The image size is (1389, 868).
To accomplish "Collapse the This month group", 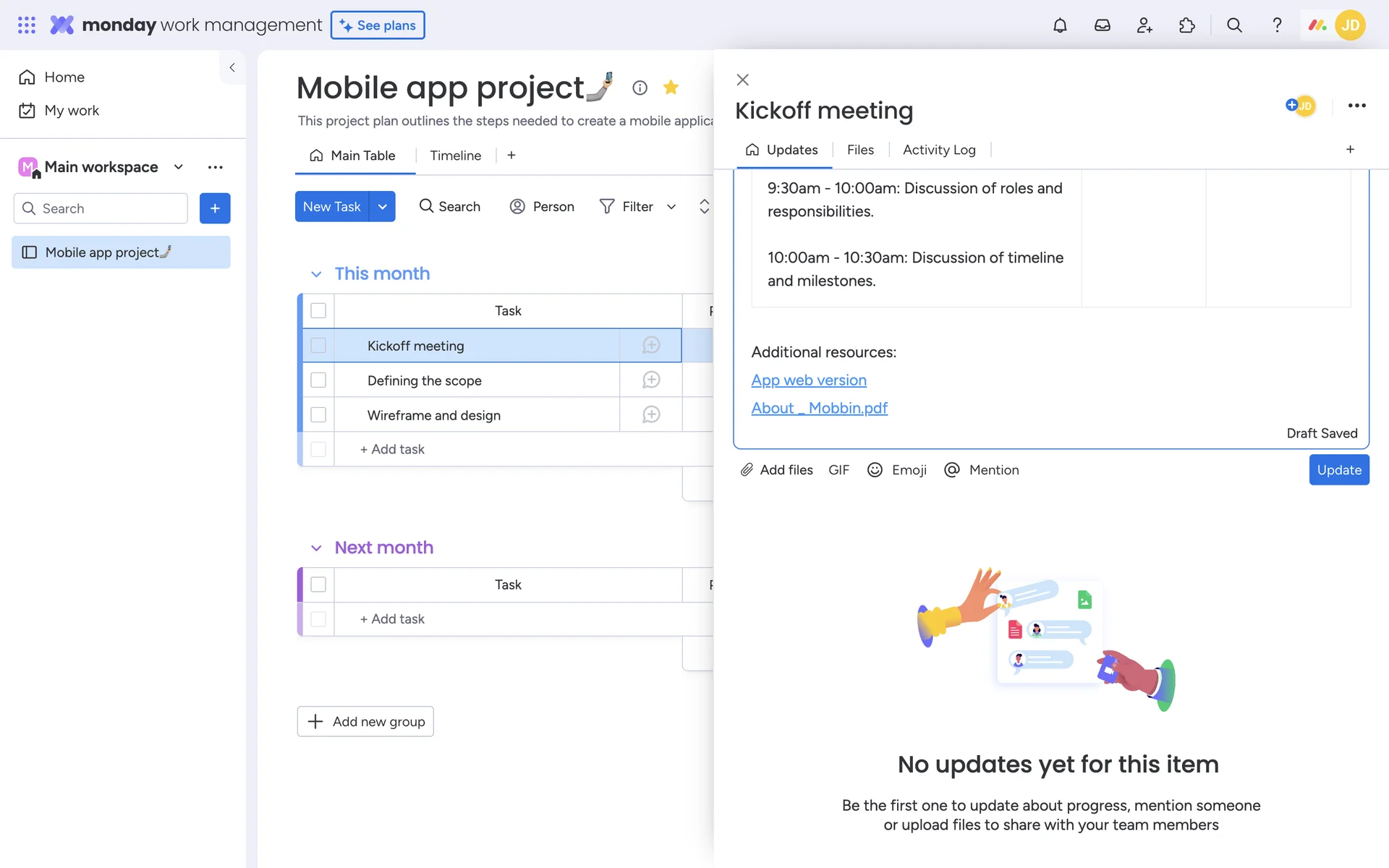I will 316,274.
